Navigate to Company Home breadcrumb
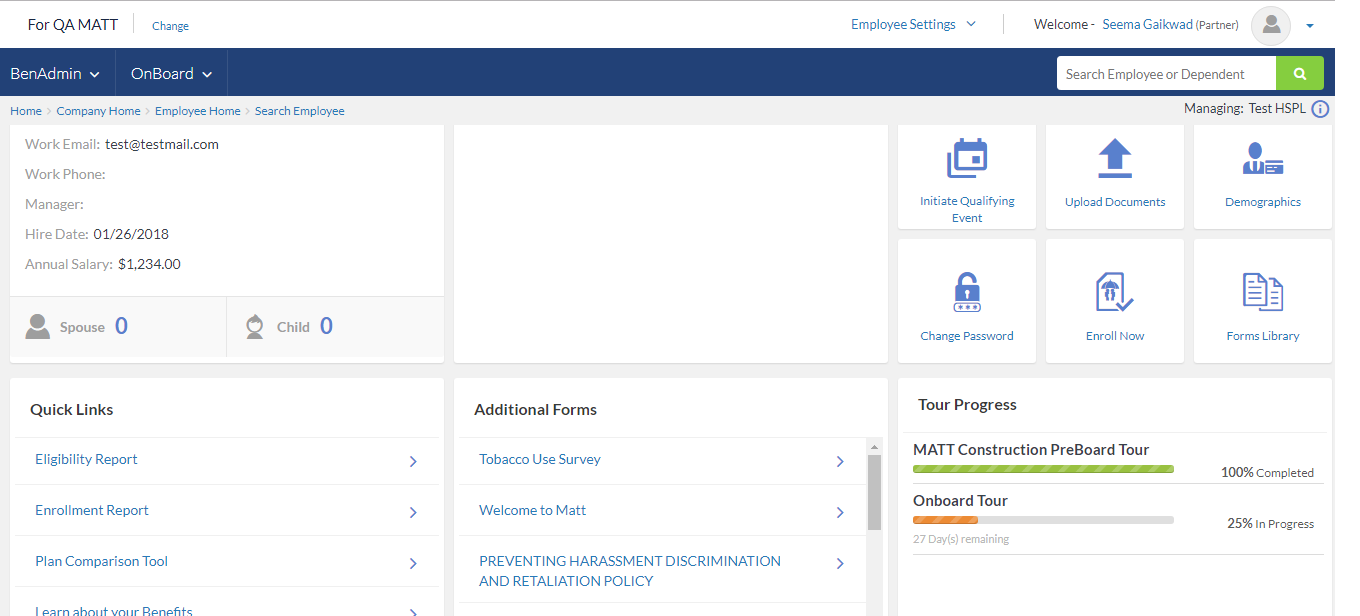The image size is (1360, 616). click(98, 111)
